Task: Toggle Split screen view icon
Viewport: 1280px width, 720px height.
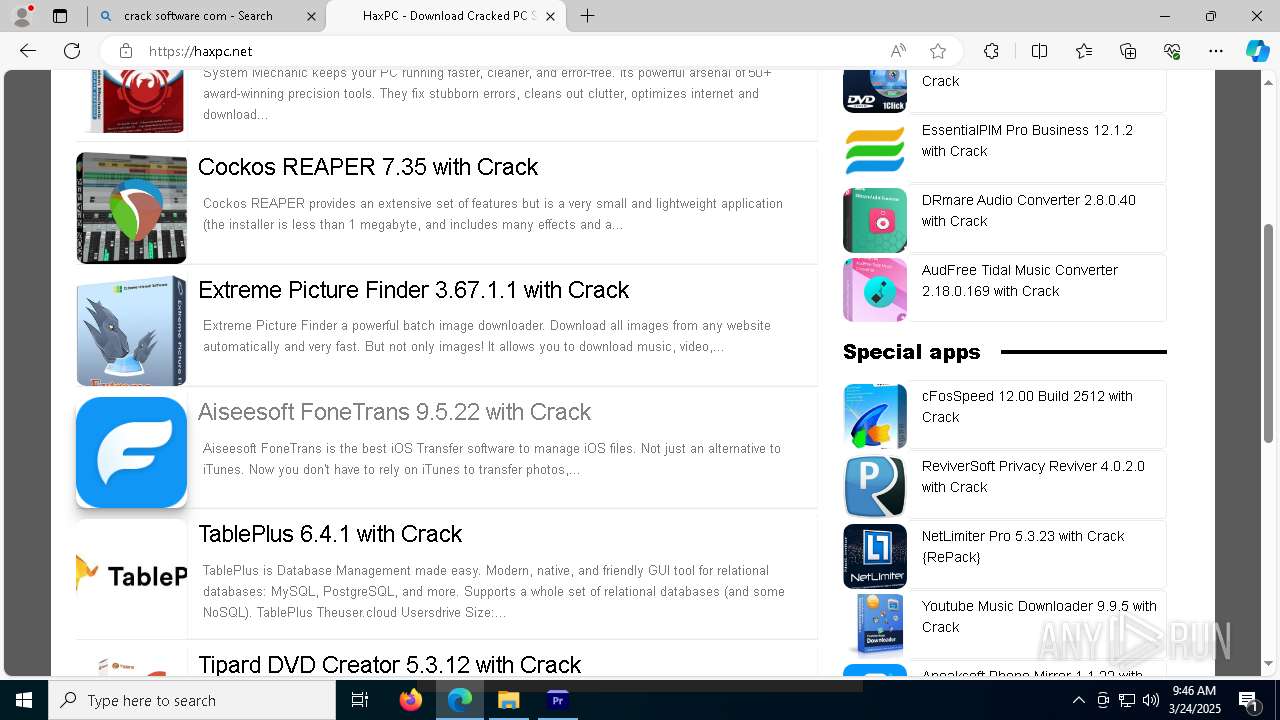Action: pyautogui.click(x=1039, y=51)
